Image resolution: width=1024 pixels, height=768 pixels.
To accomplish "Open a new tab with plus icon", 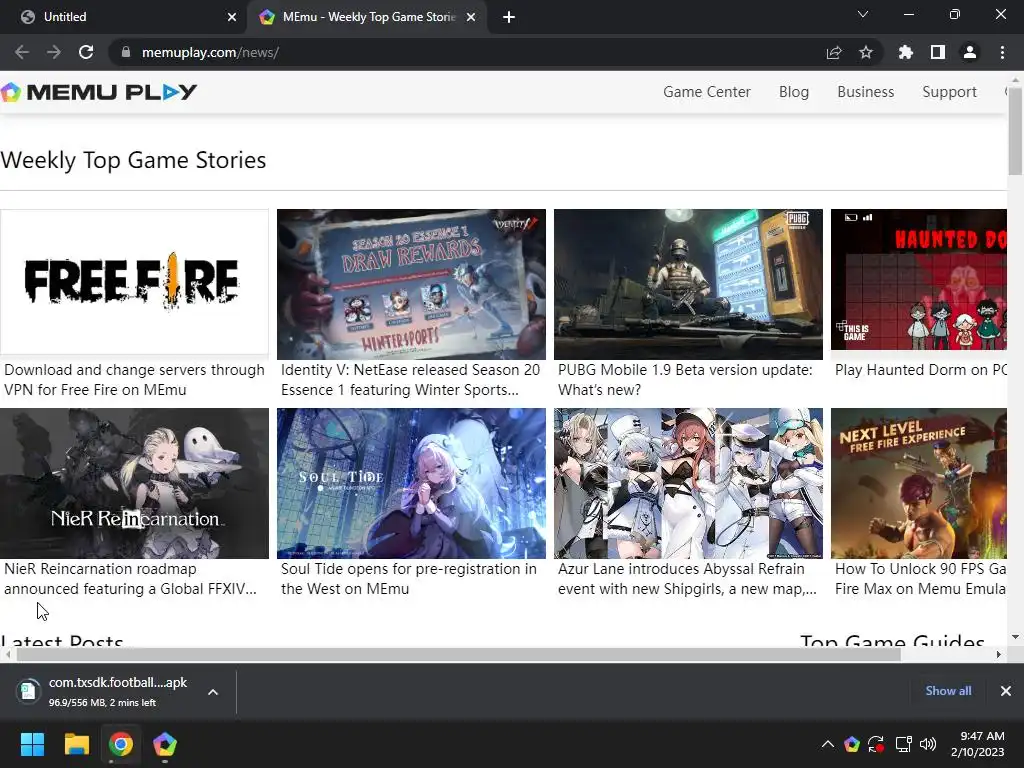I will pyautogui.click(x=509, y=17).
